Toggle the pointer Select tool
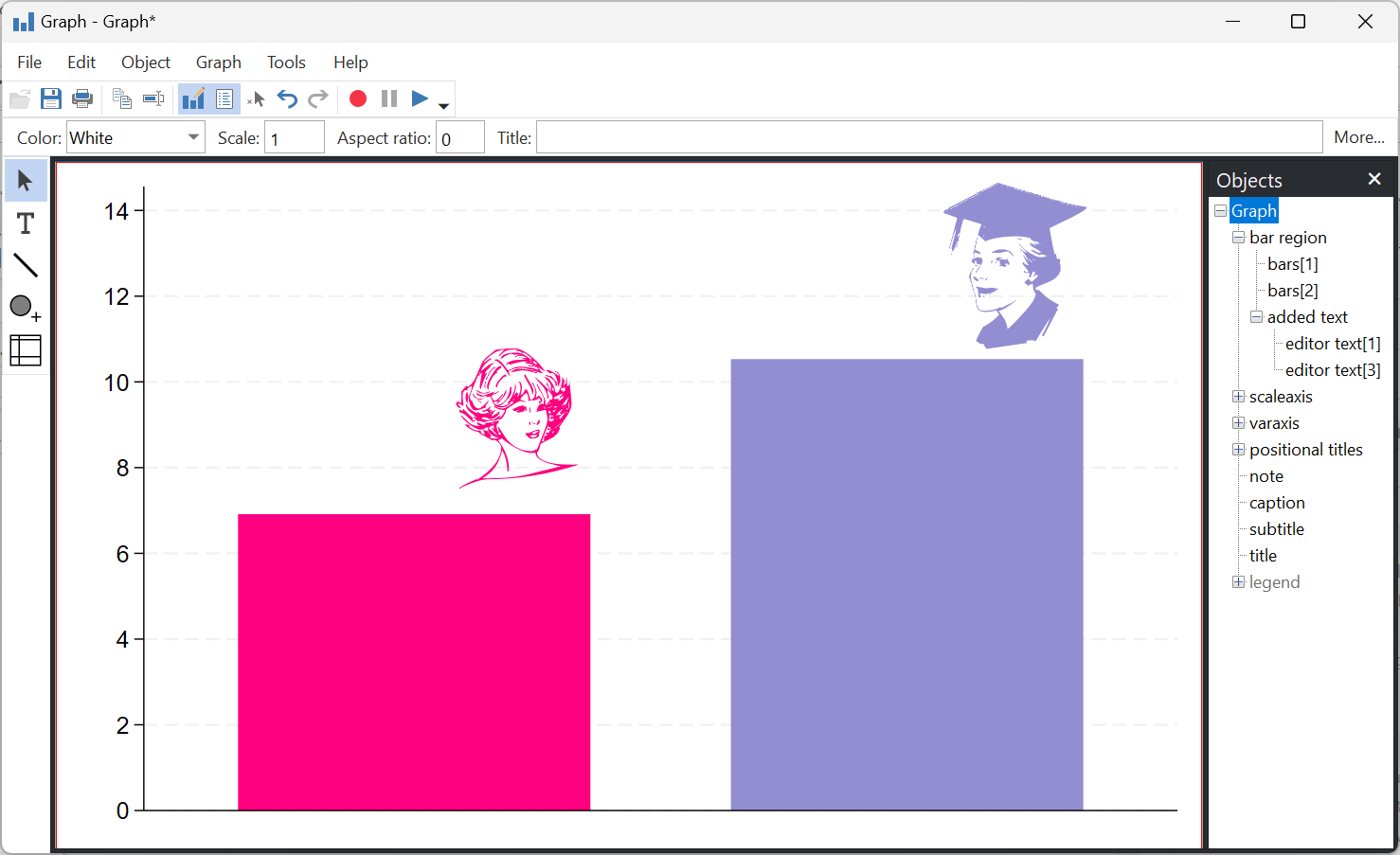 click(x=26, y=181)
